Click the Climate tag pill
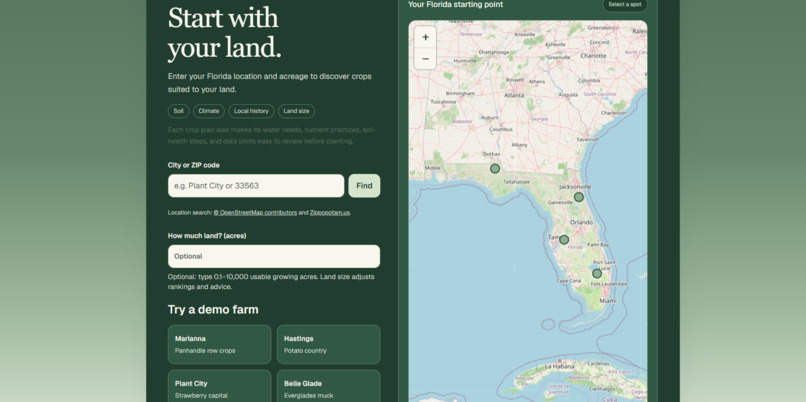The height and width of the screenshot is (402, 806). 209,111
